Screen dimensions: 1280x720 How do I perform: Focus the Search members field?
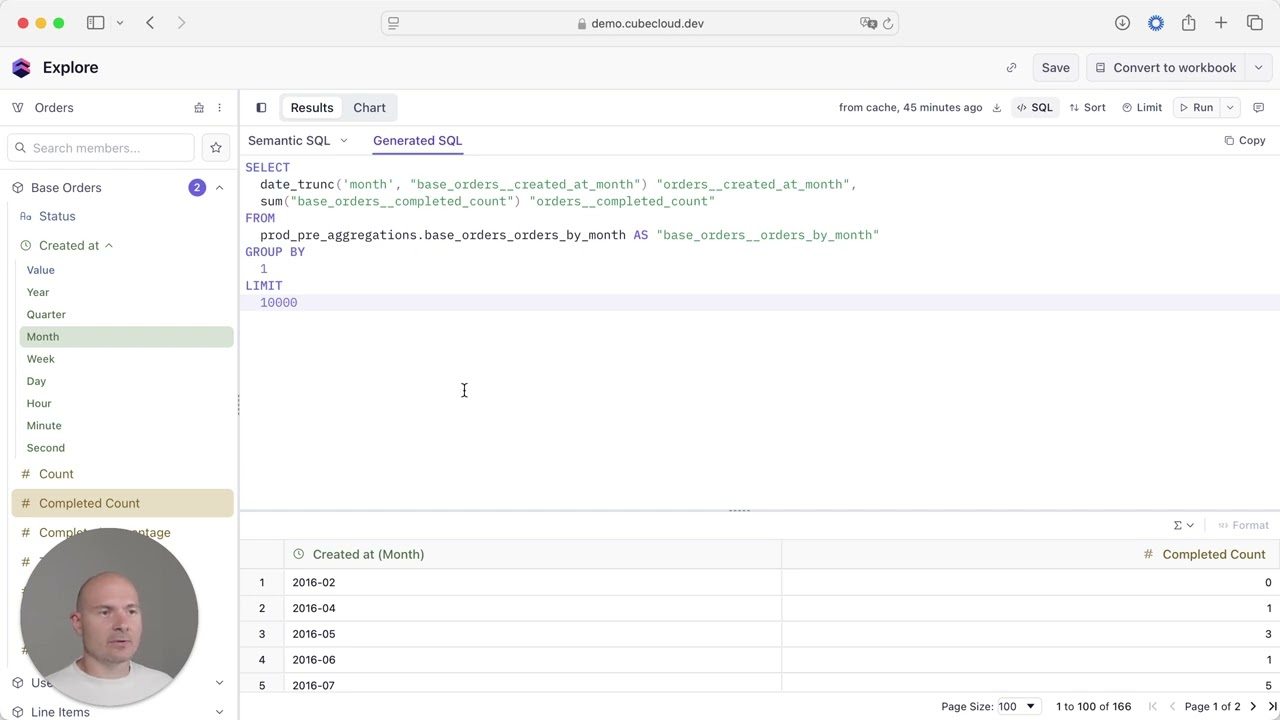(101, 148)
